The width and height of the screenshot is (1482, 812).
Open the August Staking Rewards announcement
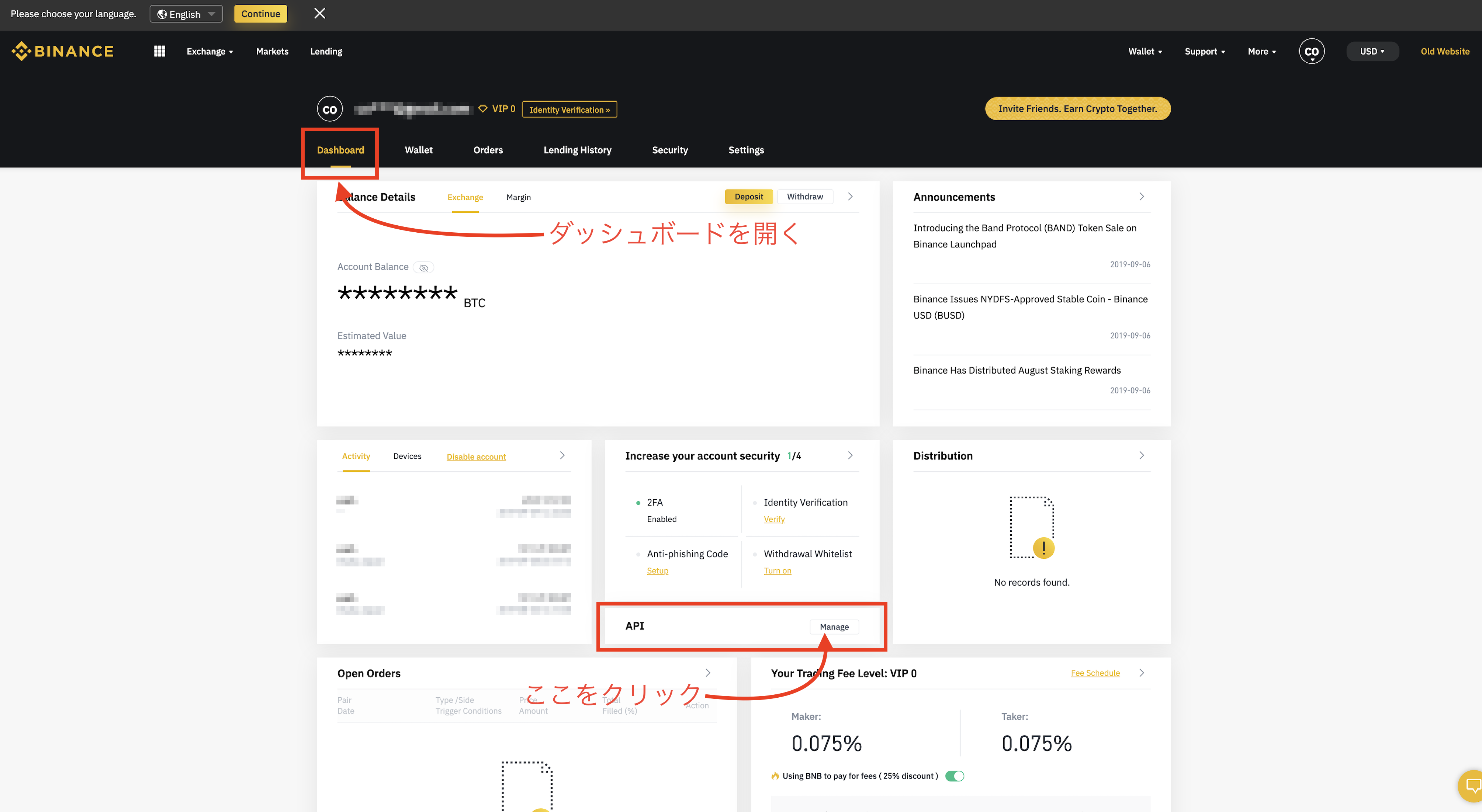[1017, 370]
